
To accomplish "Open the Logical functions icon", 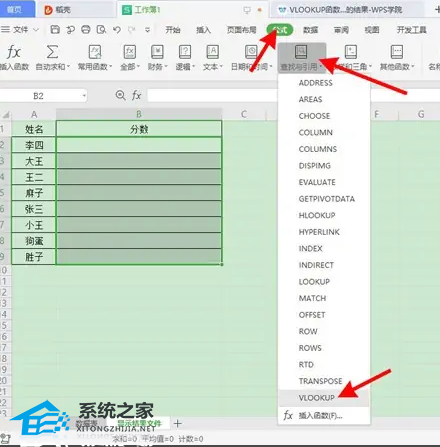I will point(185,52).
